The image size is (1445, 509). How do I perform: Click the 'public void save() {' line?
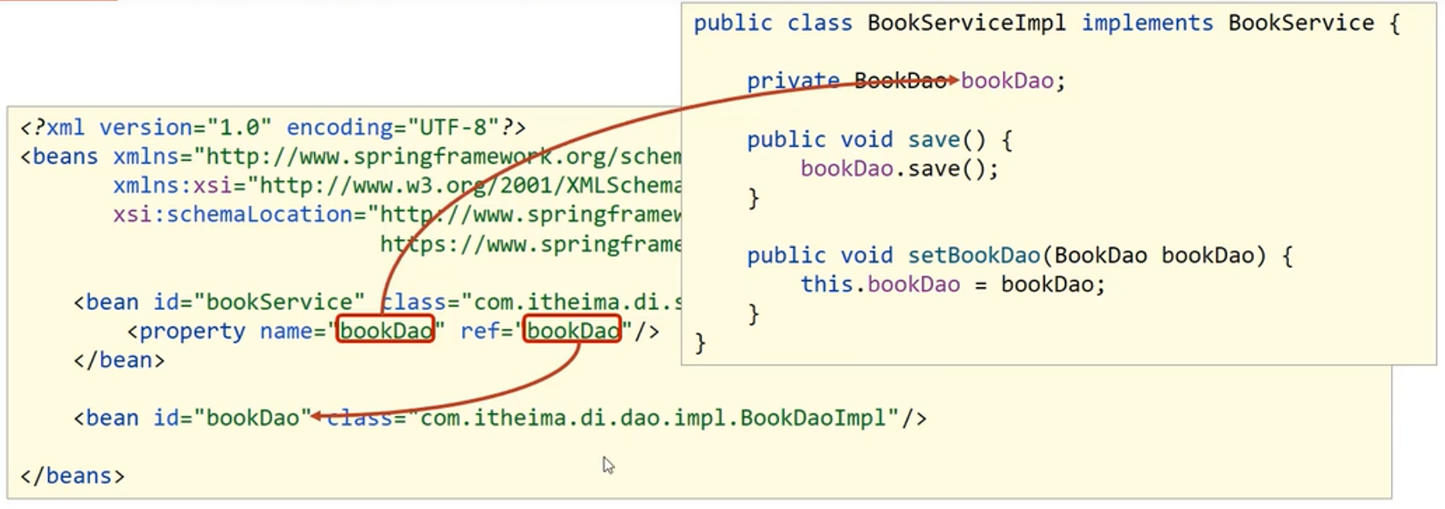pos(881,139)
